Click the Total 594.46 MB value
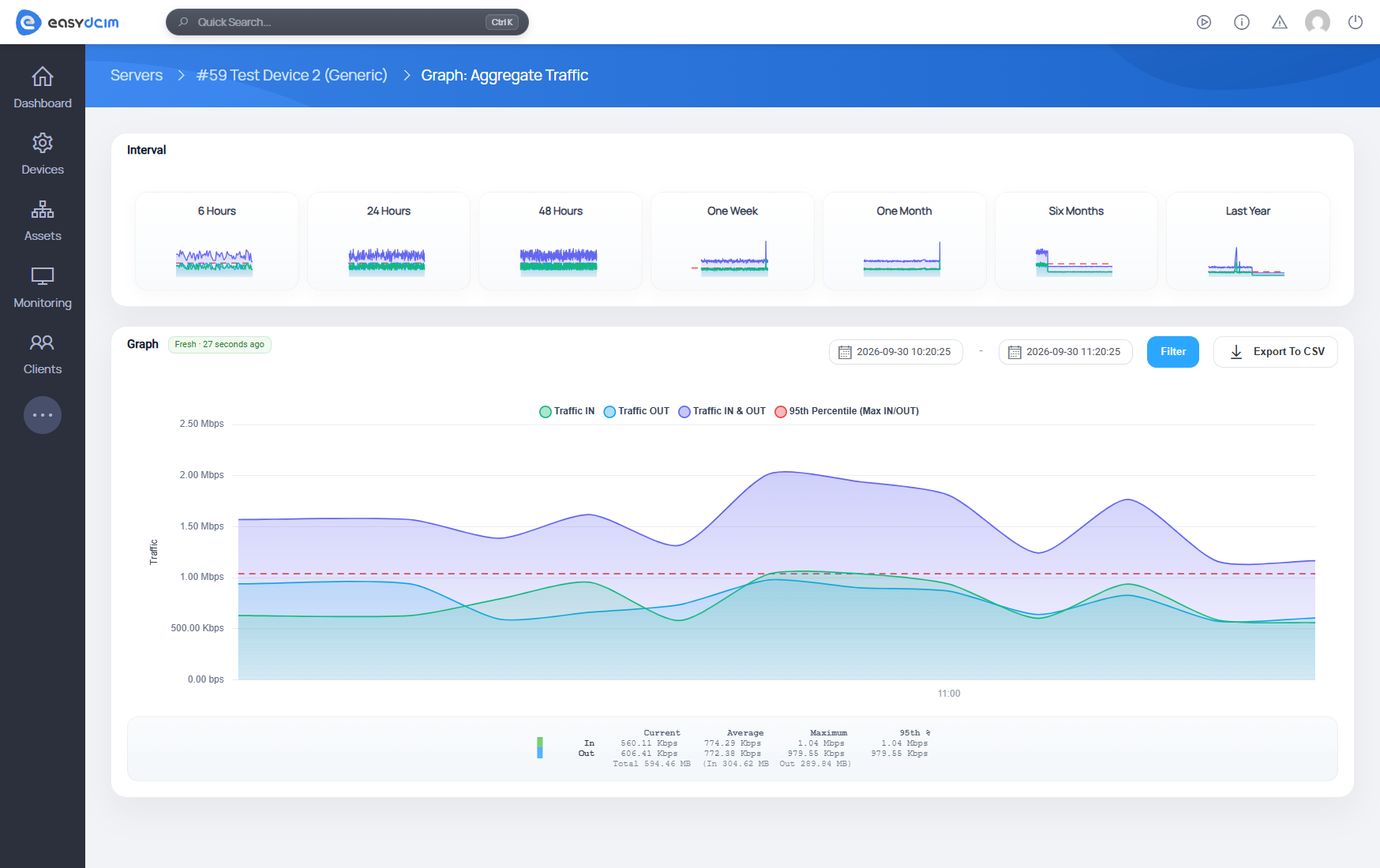1380x868 pixels. [652, 764]
